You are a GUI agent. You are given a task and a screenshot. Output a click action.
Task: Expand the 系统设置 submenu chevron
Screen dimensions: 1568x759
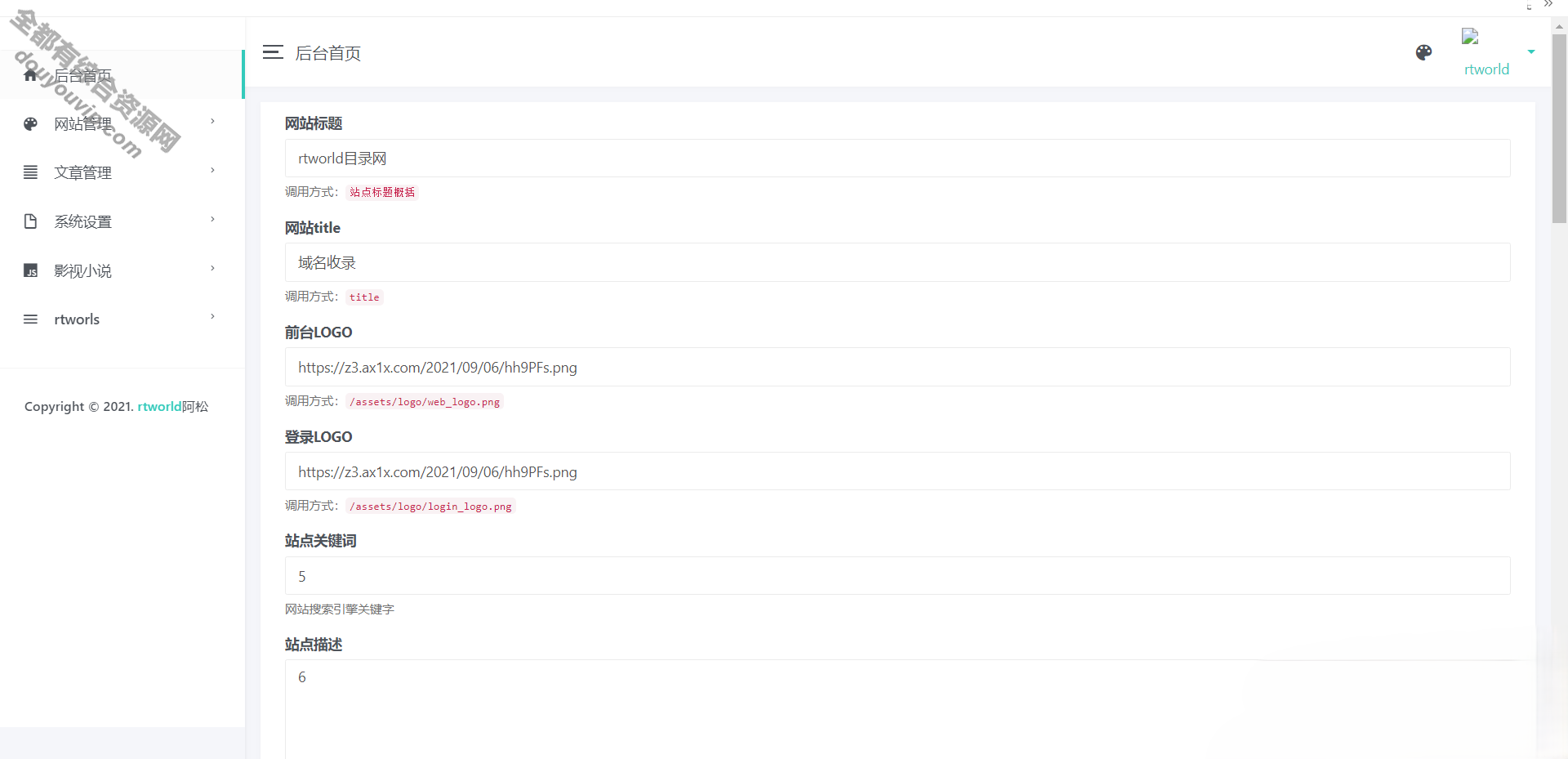(x=212, y=220)
